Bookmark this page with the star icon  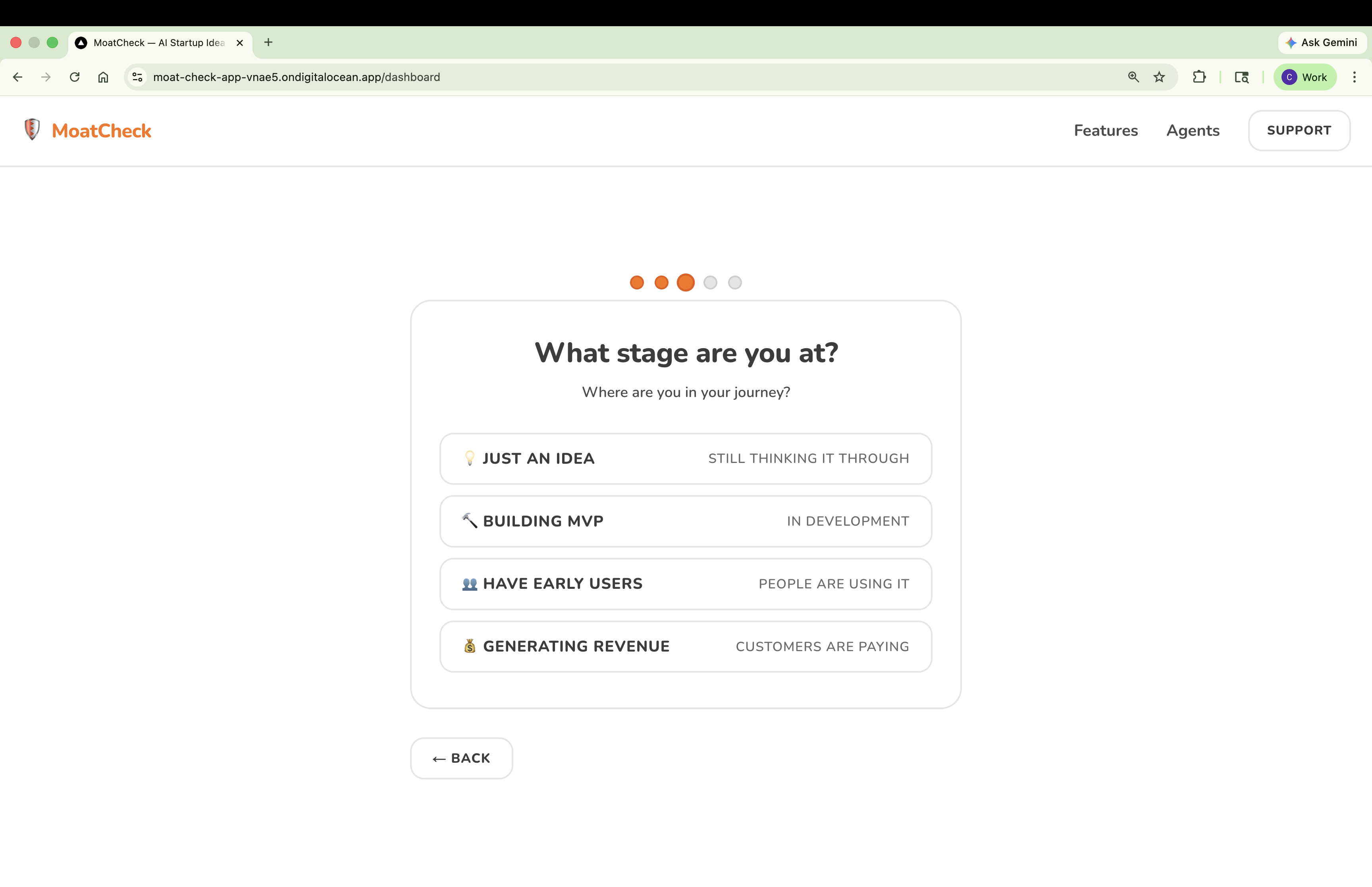[x=1159, y=77]
